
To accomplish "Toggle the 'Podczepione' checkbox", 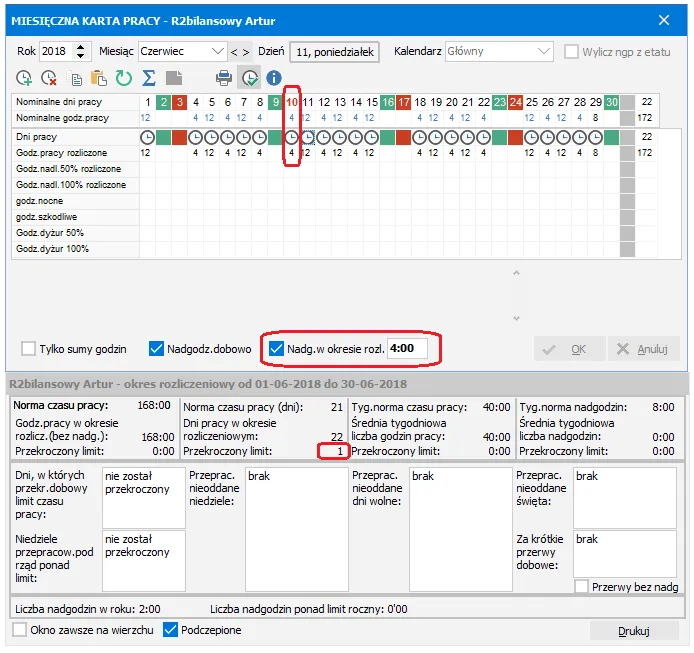I will [x=170, y=630].
